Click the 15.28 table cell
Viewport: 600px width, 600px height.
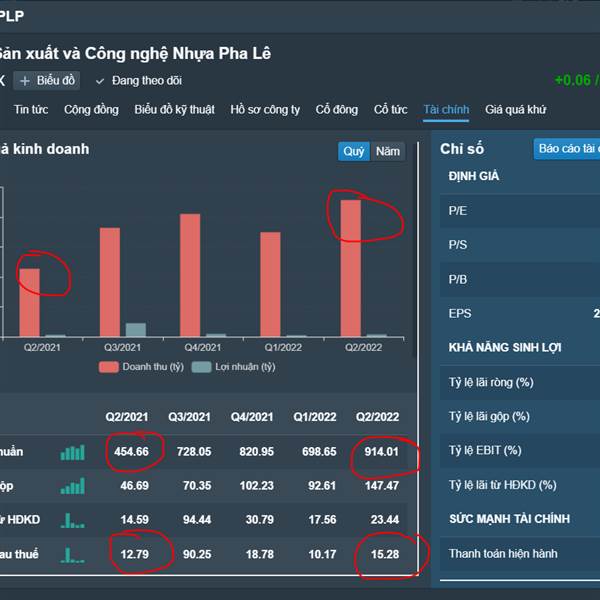click(385, 554)
